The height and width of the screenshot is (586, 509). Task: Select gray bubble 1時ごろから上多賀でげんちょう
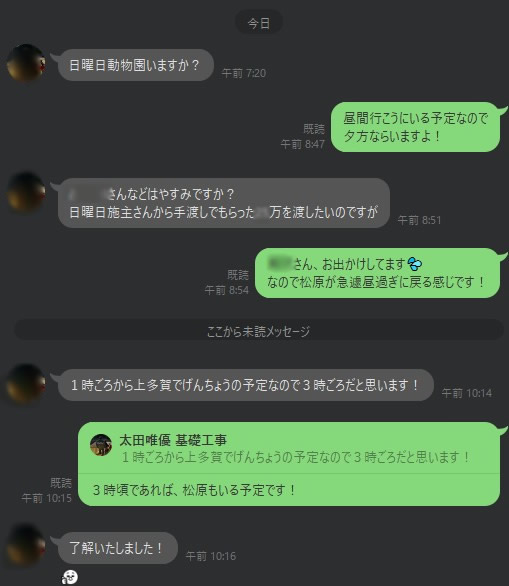(x=246, y=385)
